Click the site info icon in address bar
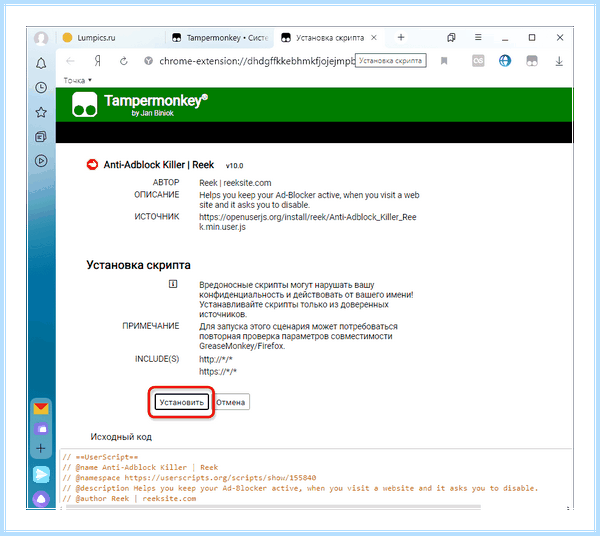Screen dimensions: 600x536 [x=148, y=61]
